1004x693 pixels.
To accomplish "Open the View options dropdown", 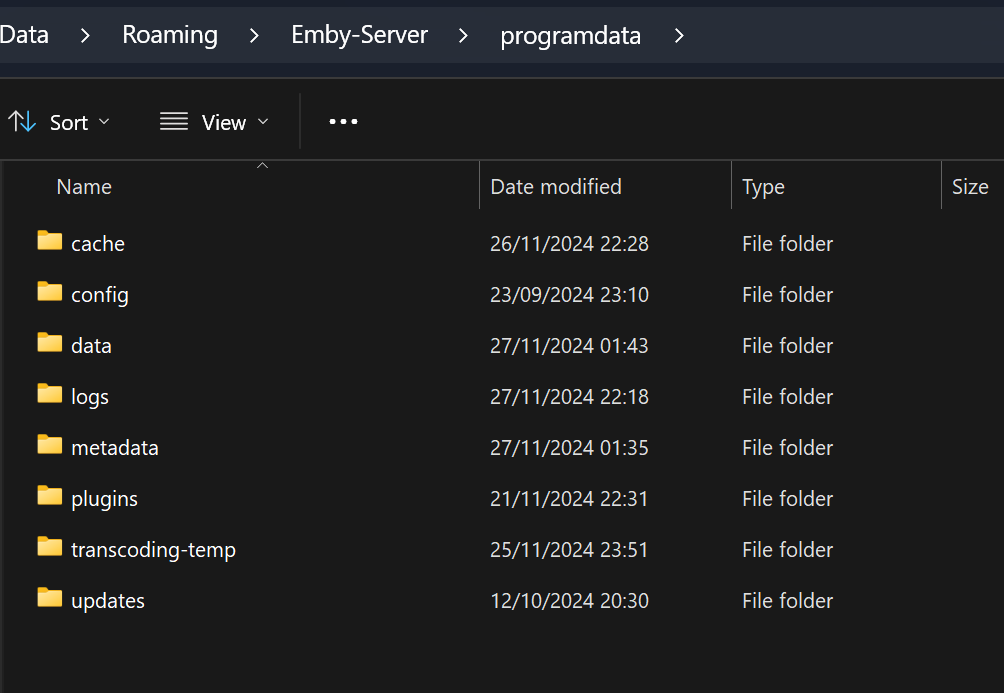I will (x=215, y=122).
